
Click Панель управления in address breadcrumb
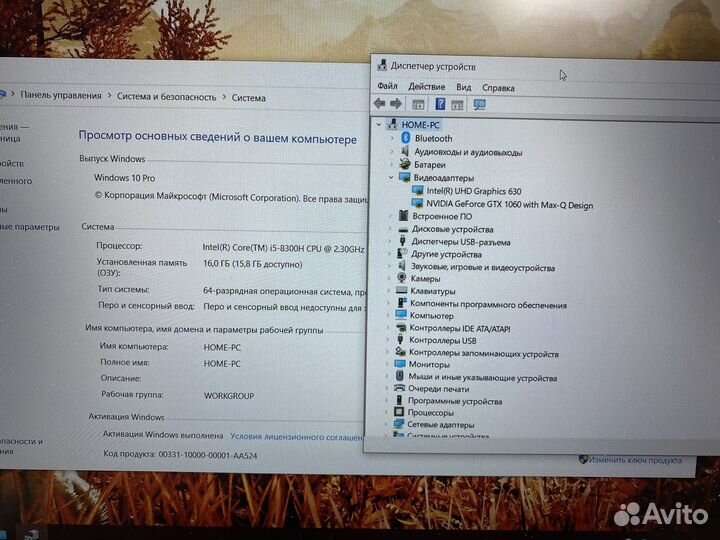pyautogui.click(x=61, y=96)
